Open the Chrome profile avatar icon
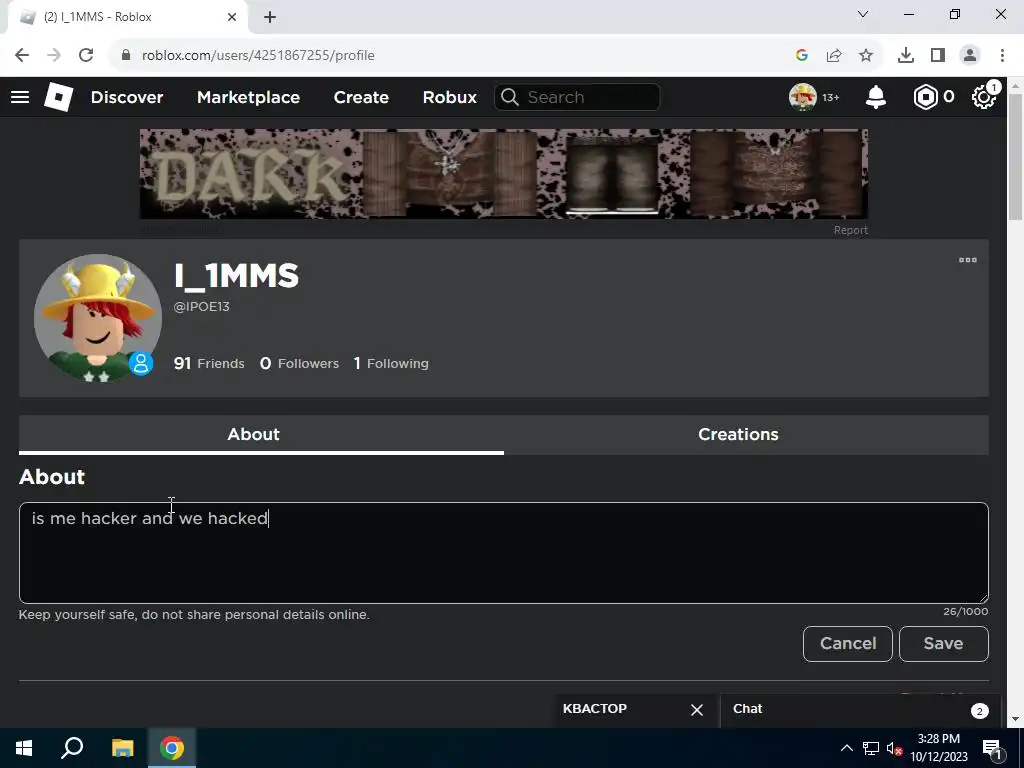The image size is (1024, 768). pyautogui.click(x=970, y=56)
